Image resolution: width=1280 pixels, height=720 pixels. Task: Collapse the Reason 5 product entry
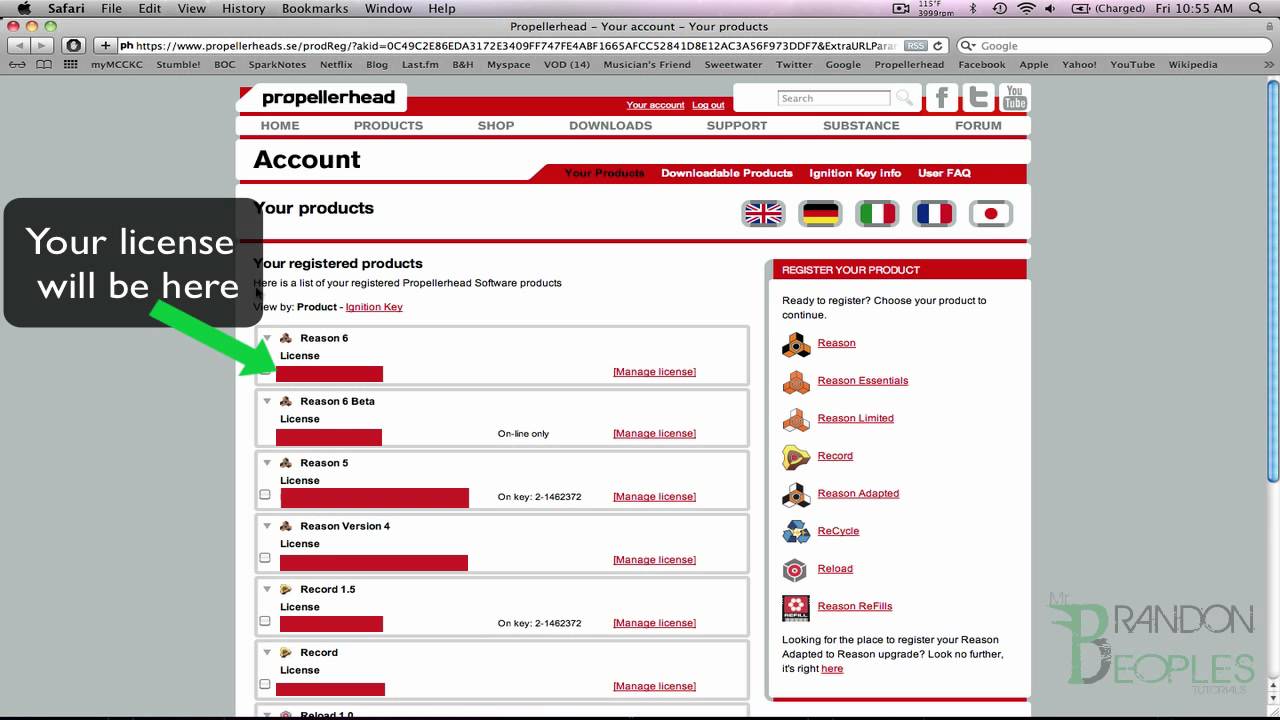pos(267,463)
